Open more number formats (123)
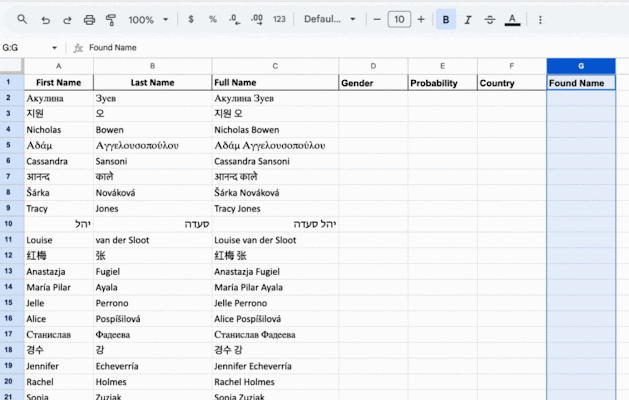This screenshot has width=629, height=400. 279,19
